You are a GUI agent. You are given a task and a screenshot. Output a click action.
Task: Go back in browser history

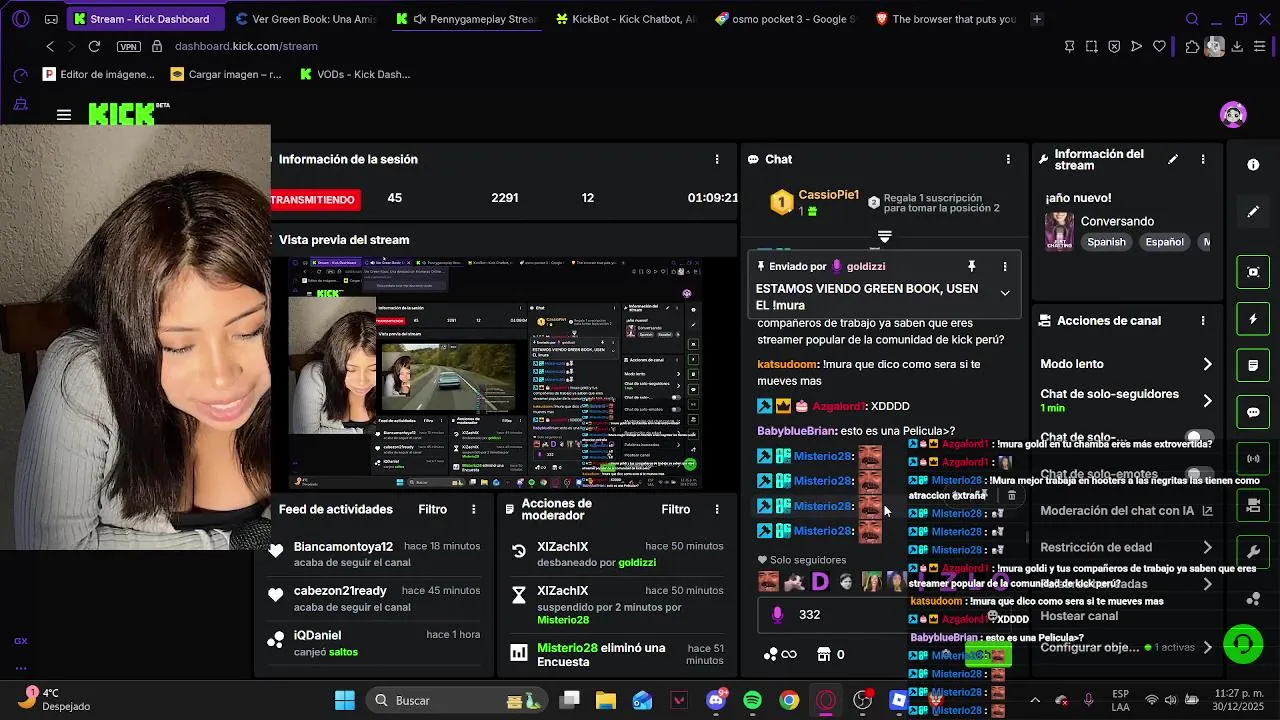(x=50, y=46)
